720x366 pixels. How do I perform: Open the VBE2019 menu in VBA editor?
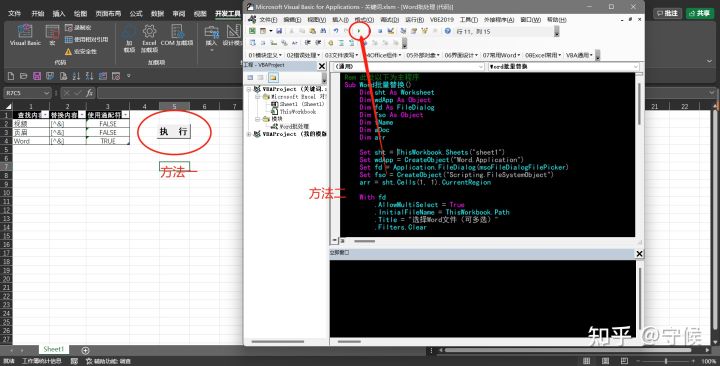pyautogui.click(x=442, y=20)
